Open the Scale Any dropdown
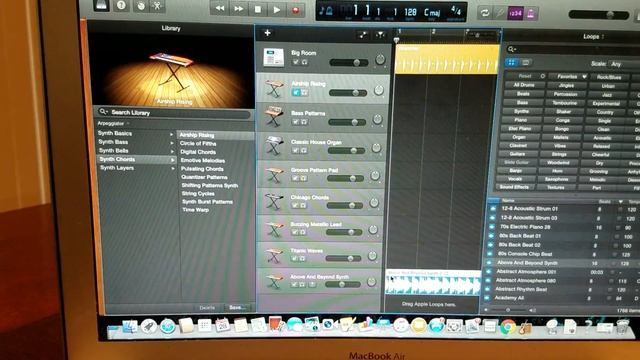Viewport: 640px width, 360px height. 624,64
